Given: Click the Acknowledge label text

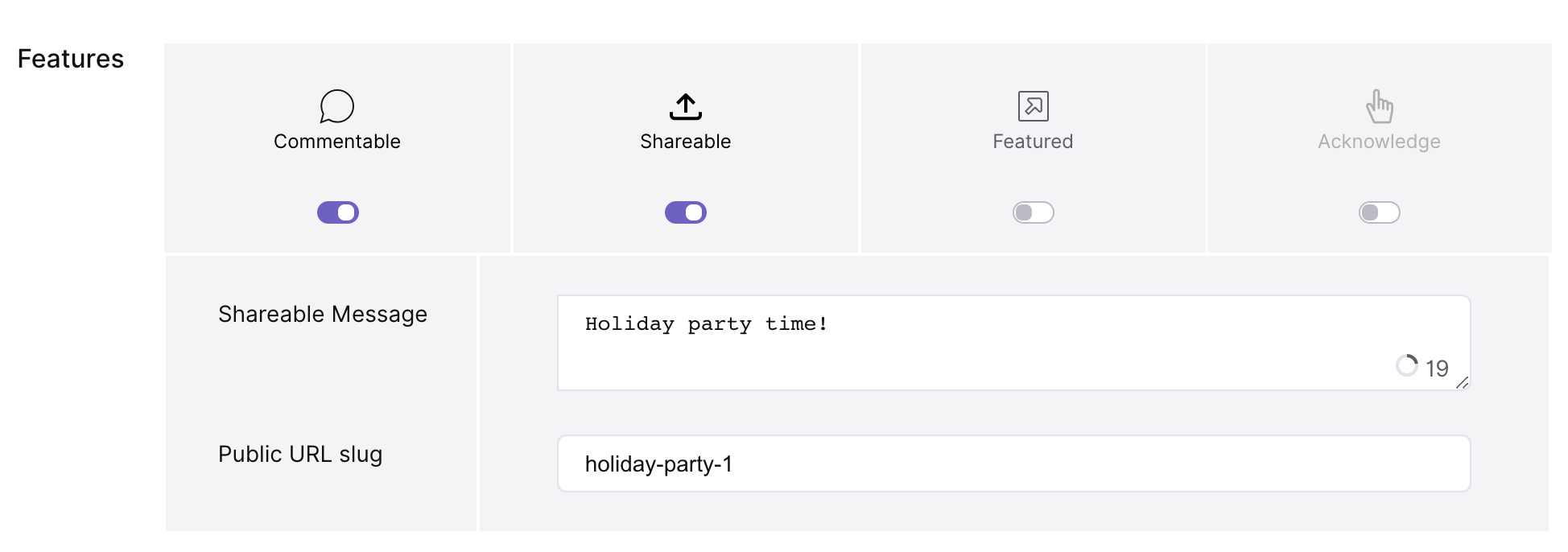Looking at the screenshot, I should [1379, 142].
